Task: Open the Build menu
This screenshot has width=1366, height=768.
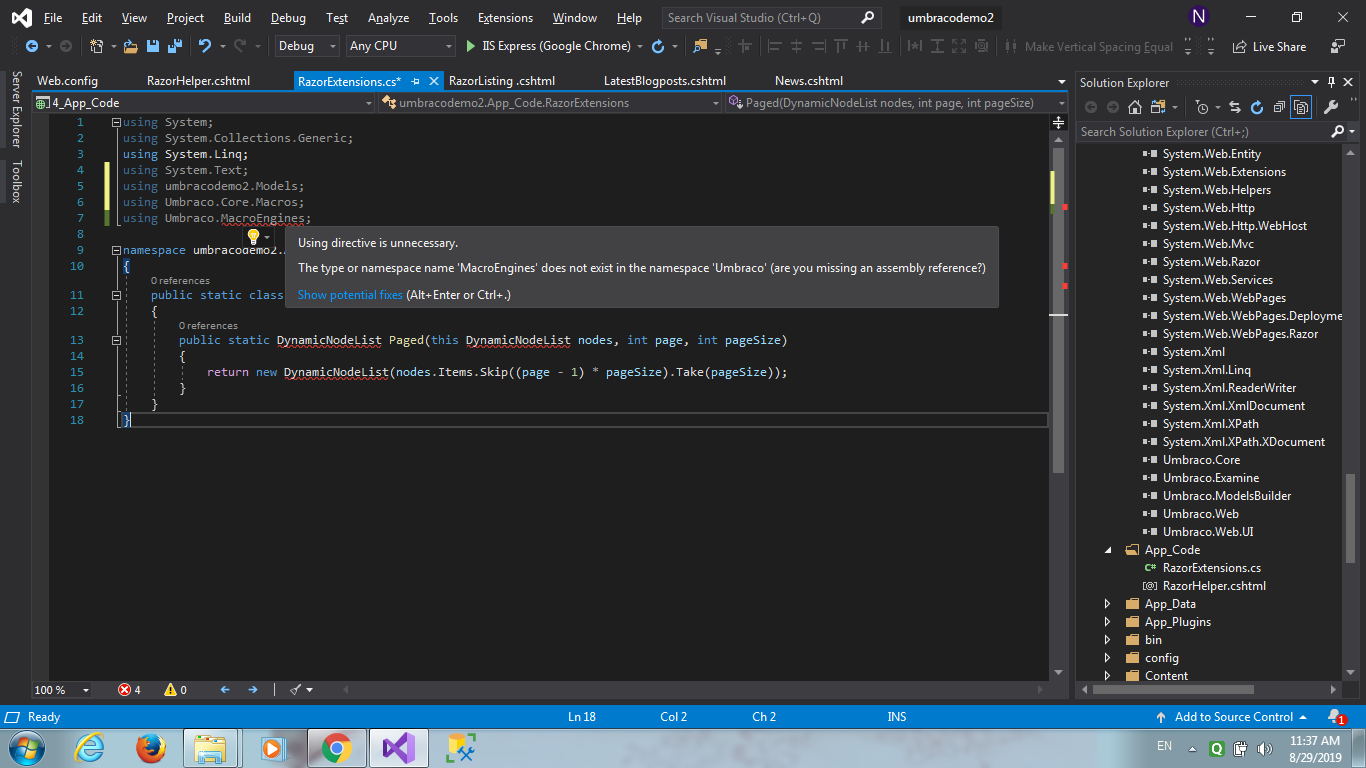Action: (x=237, y=18)
